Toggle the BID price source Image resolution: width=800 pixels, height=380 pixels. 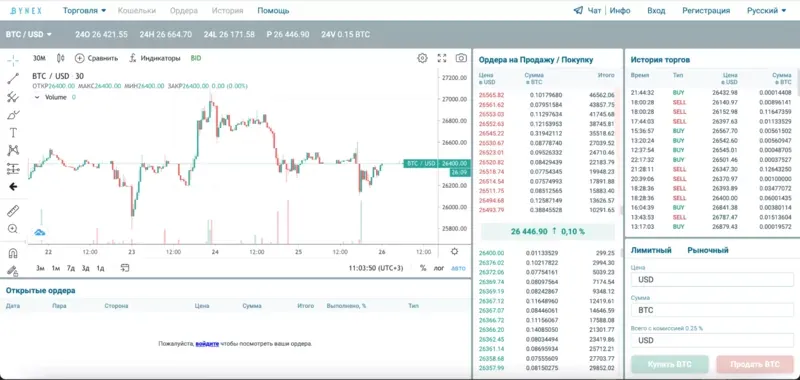(196, 58)
